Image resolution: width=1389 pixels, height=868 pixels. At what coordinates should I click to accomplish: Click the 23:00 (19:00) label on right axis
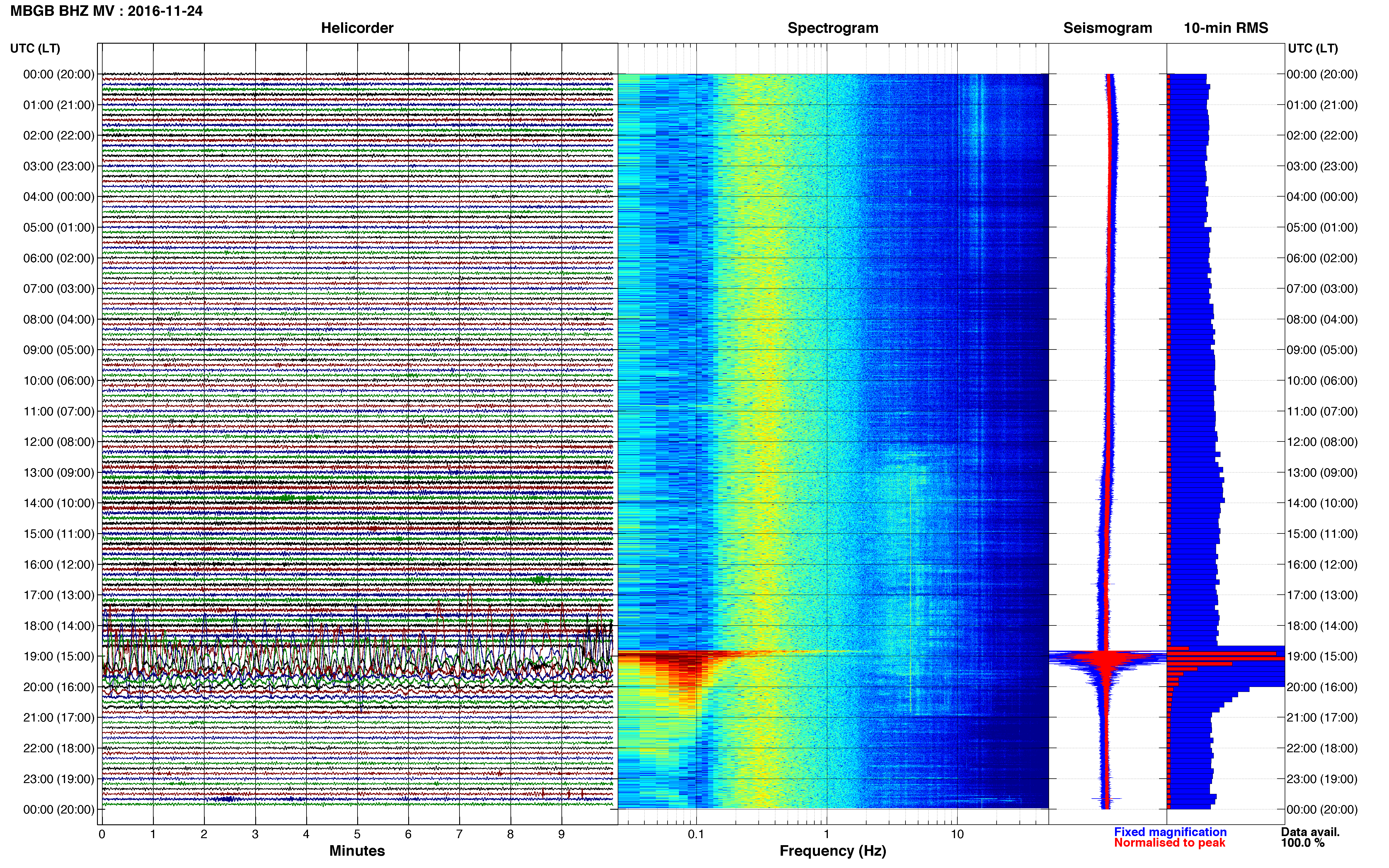[1322, 779]
